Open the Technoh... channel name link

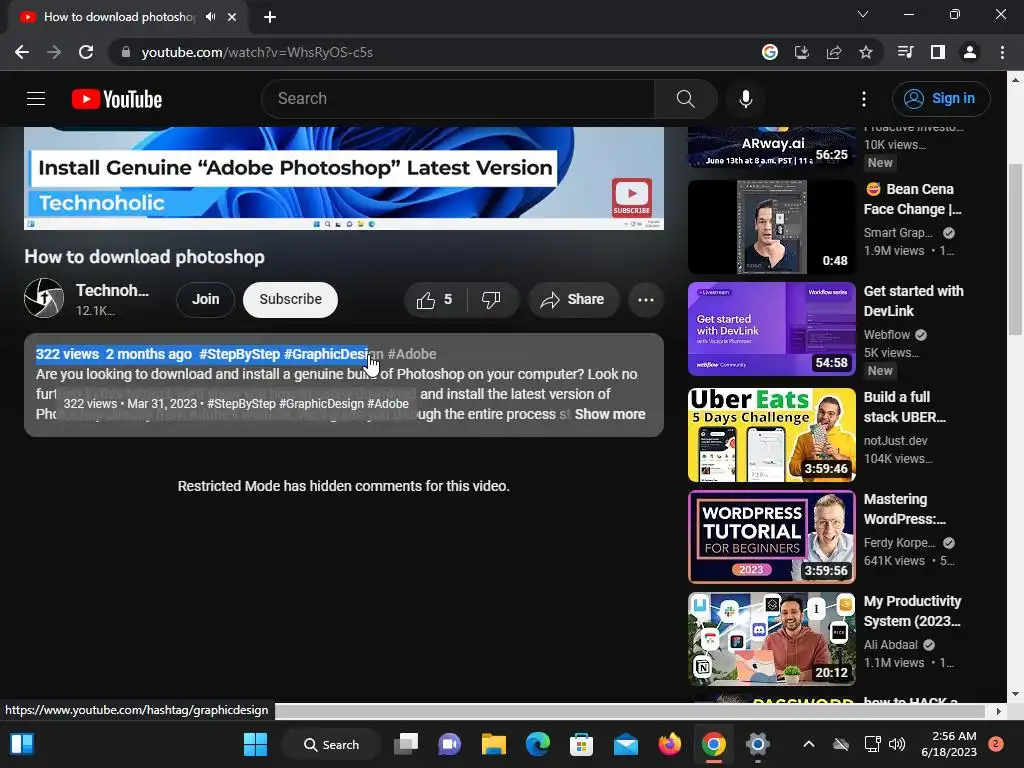click(x=112, y=291)
